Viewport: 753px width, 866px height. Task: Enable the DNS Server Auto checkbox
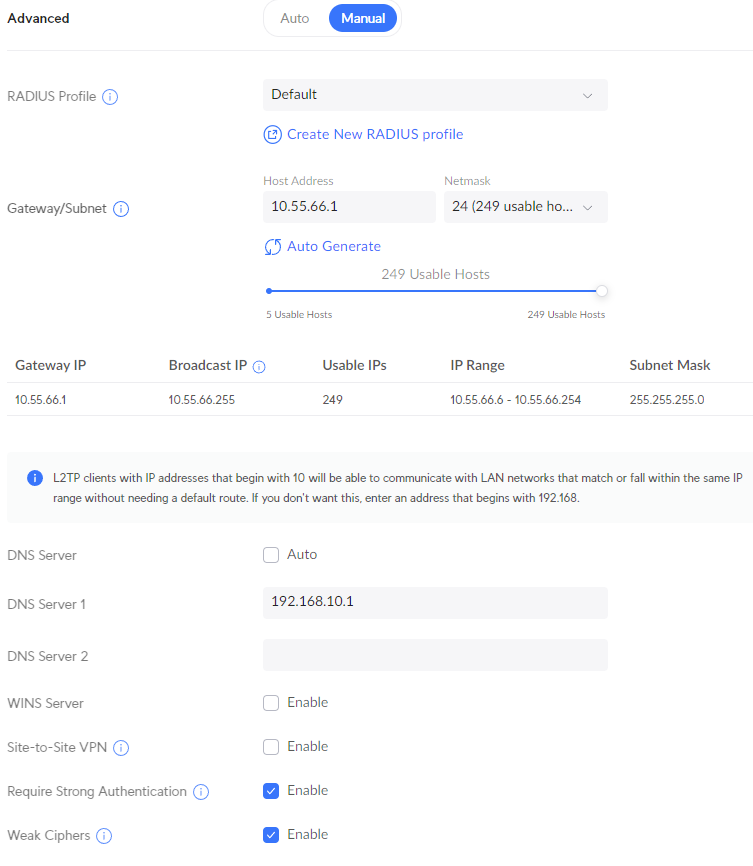271,555
